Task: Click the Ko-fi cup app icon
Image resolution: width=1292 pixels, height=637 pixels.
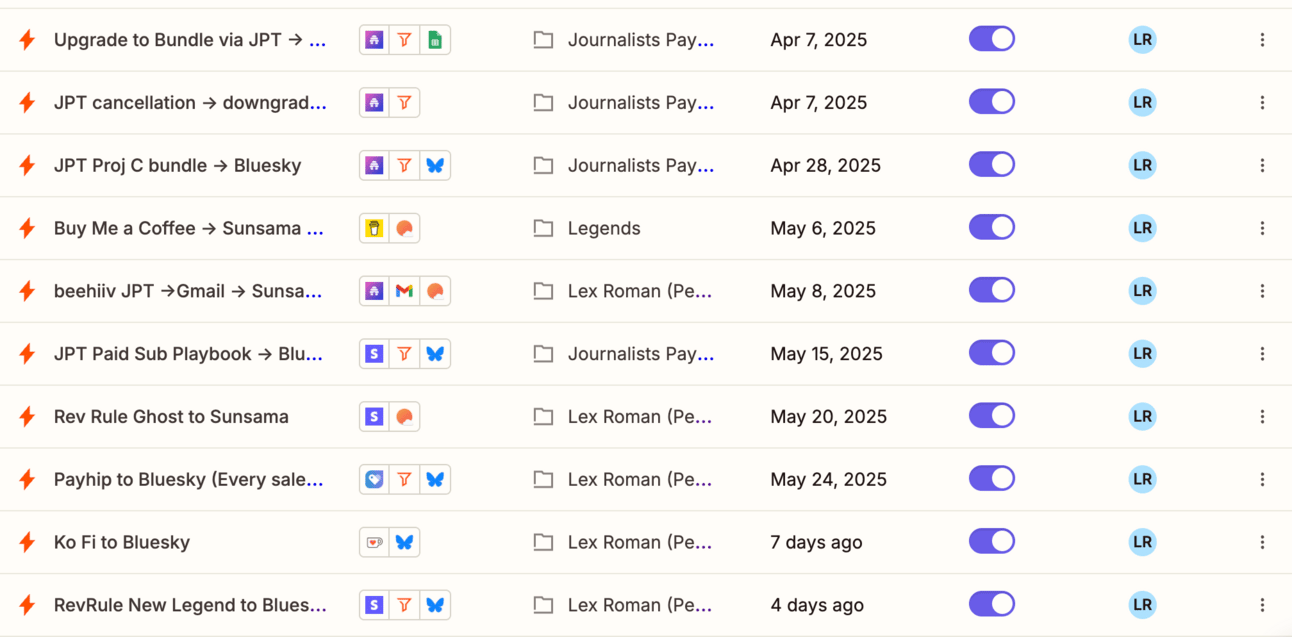Action: [x=374, y=543]
